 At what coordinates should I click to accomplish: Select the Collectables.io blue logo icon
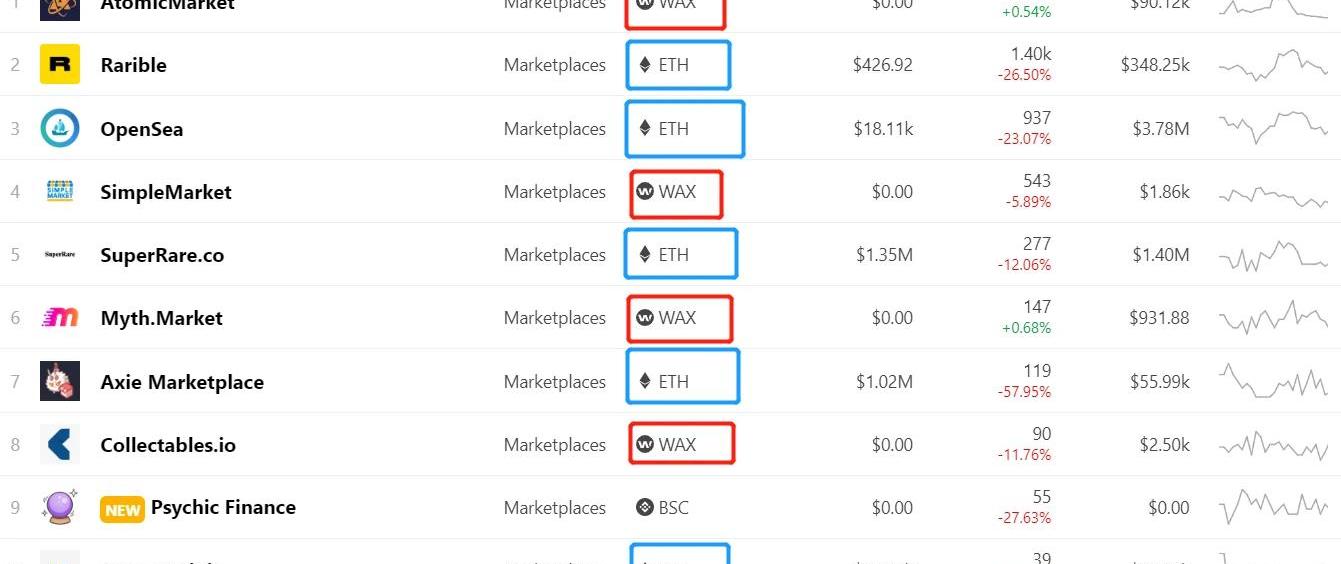click(x=60, y=444)
